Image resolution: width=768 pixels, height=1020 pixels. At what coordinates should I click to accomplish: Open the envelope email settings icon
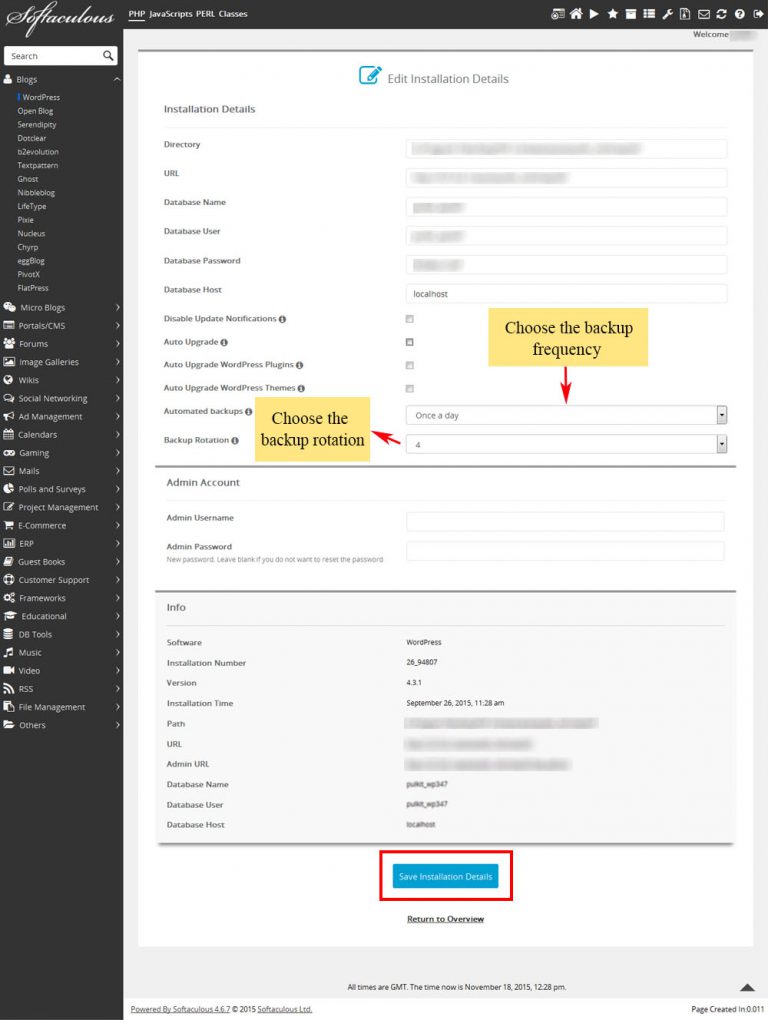tap(703, 14)
